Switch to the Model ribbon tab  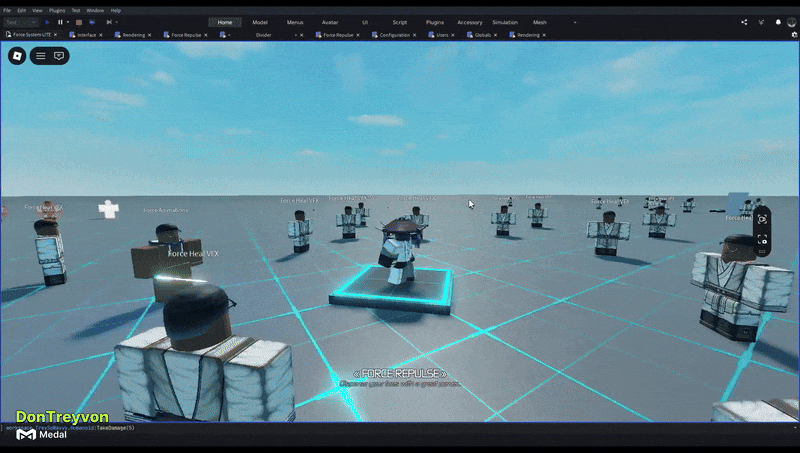click(259, 21)
